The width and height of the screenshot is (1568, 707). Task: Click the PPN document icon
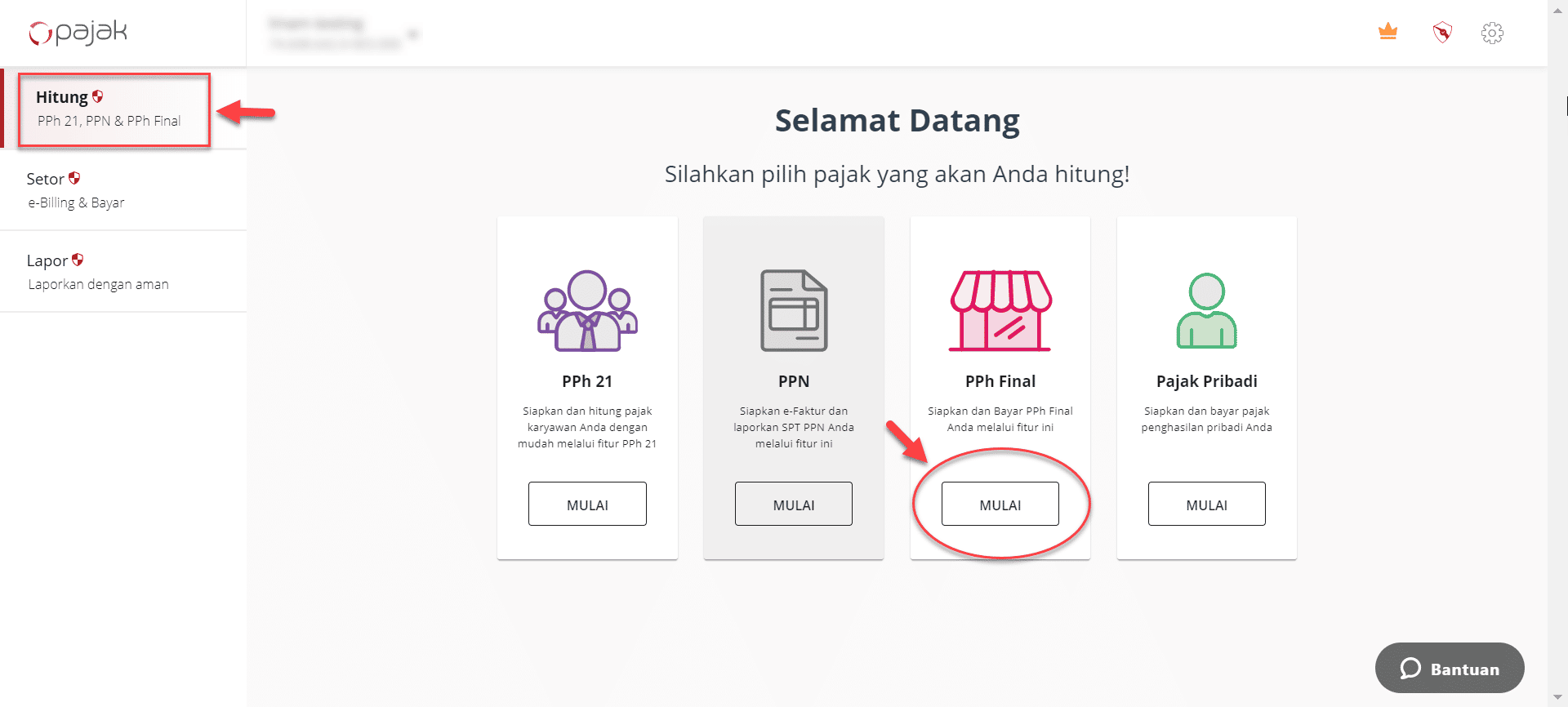click(794, 311)
